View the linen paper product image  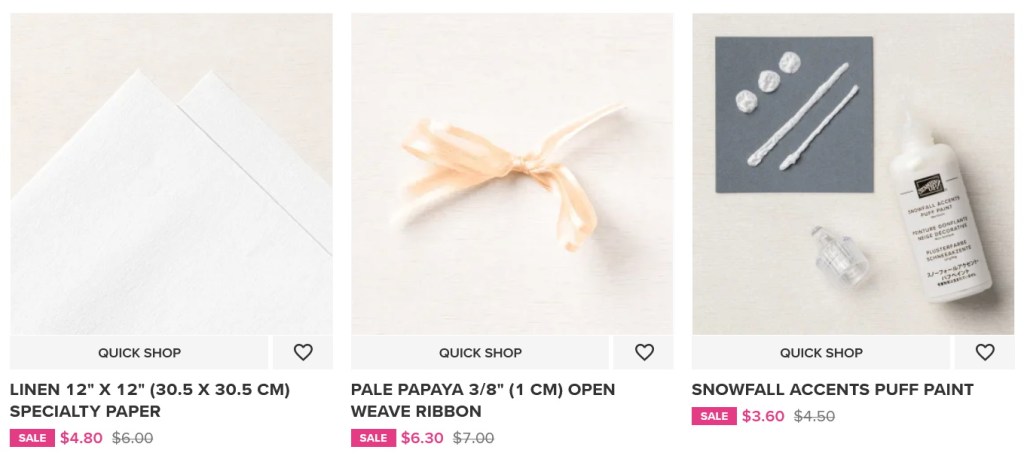[x=171, y=174]
